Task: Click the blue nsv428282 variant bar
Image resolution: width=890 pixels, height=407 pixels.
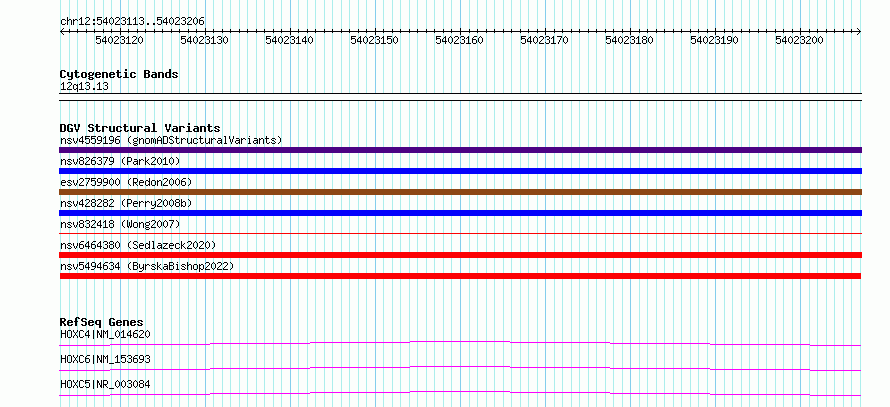Action: click(x=460, y=213)
